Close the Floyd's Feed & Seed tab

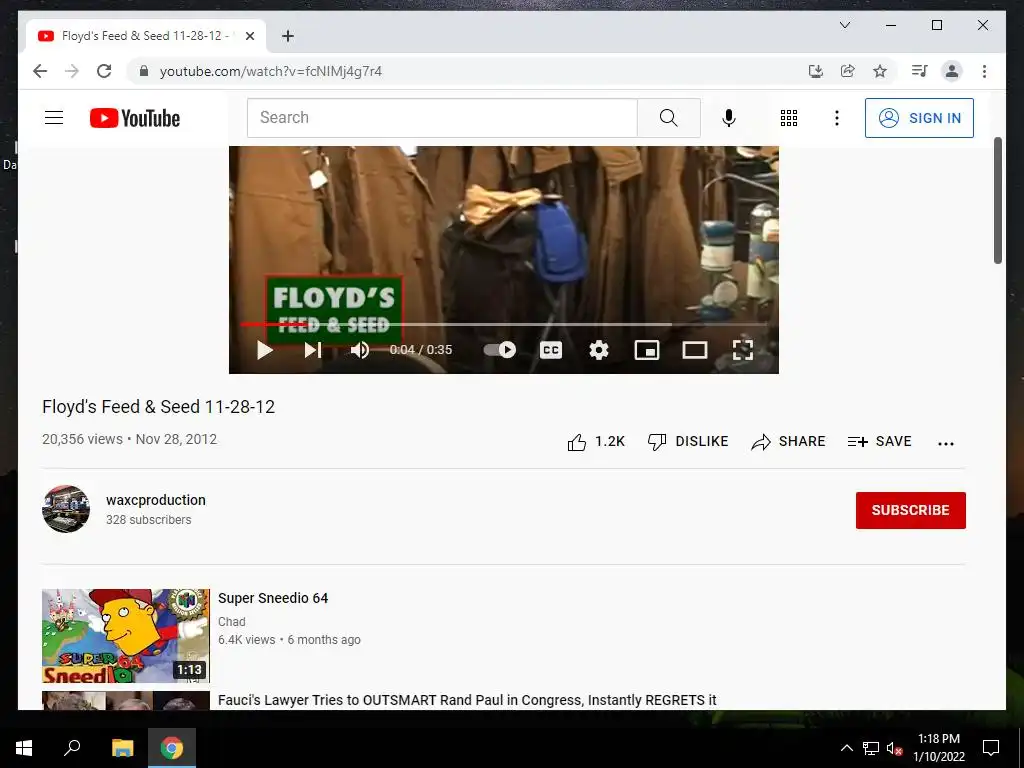[x=249, y=36]
